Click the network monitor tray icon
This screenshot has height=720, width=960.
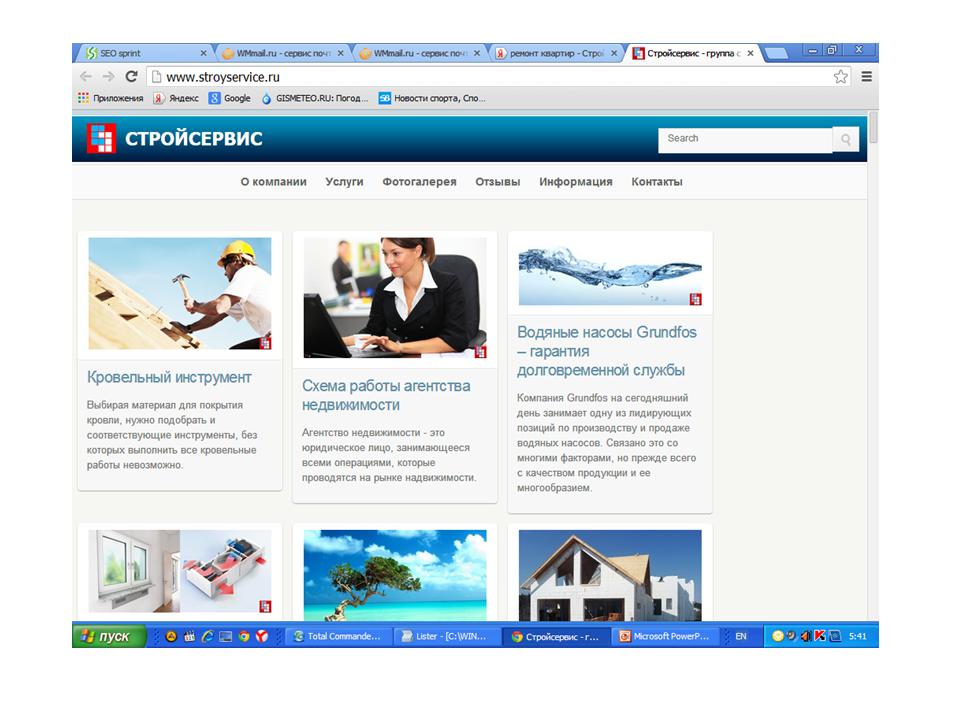click(x=835, y=636)
